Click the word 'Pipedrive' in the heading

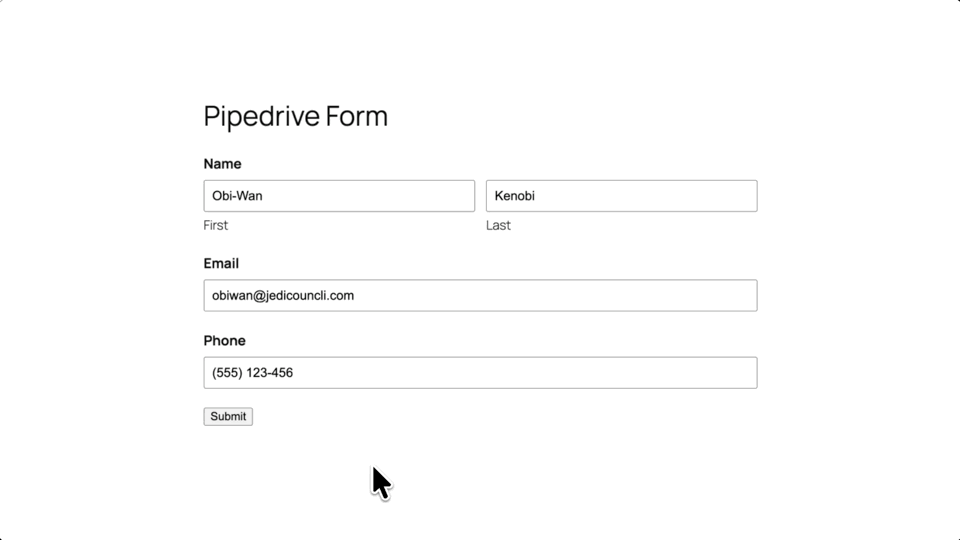[262, 116]
